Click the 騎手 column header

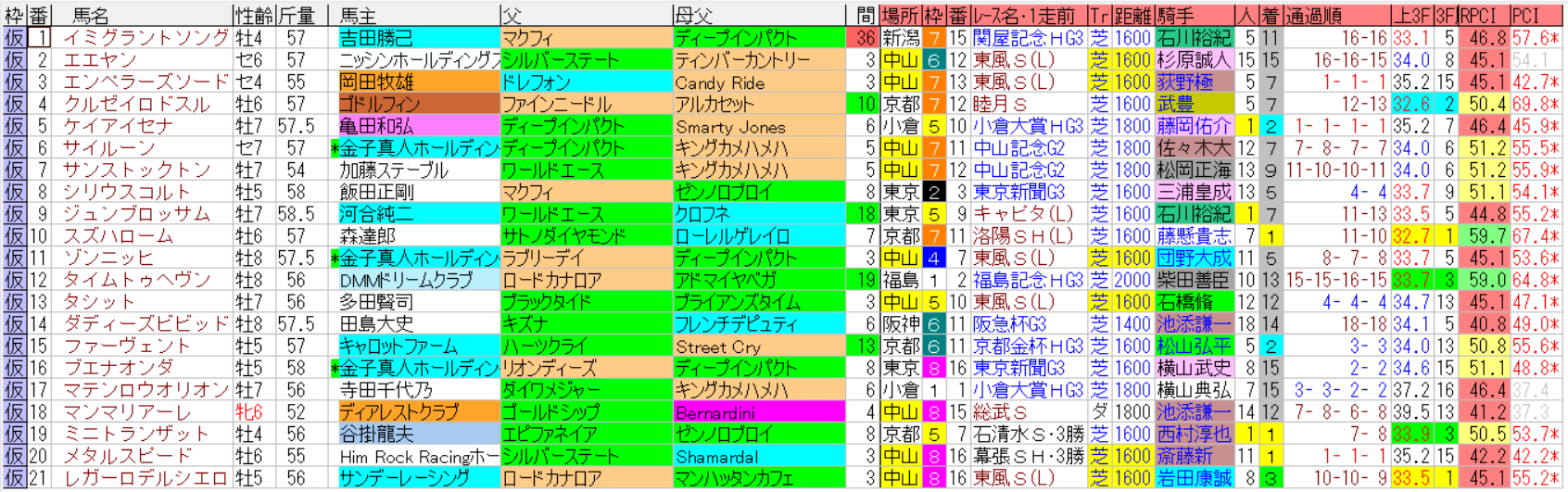1175,15
